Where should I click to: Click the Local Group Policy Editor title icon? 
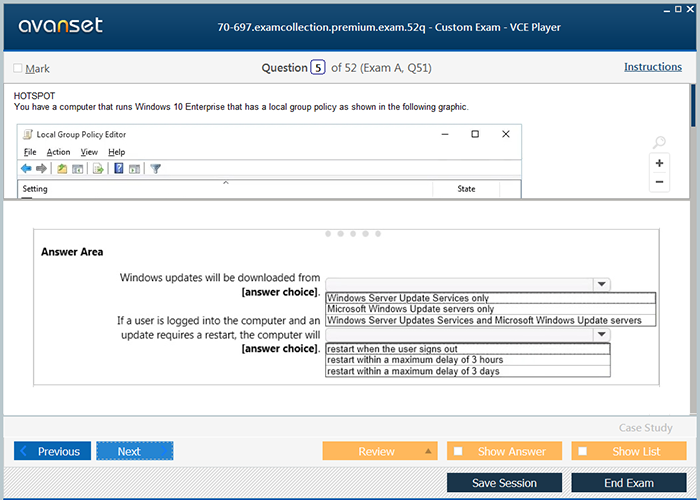(28, 134)
